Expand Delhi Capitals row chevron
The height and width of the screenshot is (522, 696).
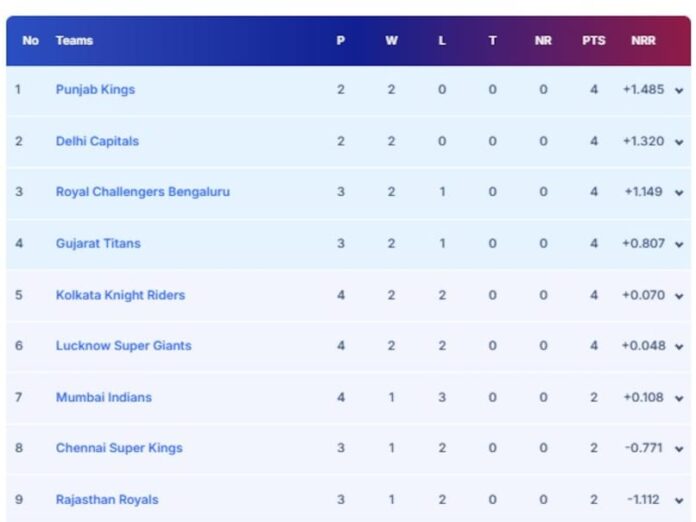679,142
